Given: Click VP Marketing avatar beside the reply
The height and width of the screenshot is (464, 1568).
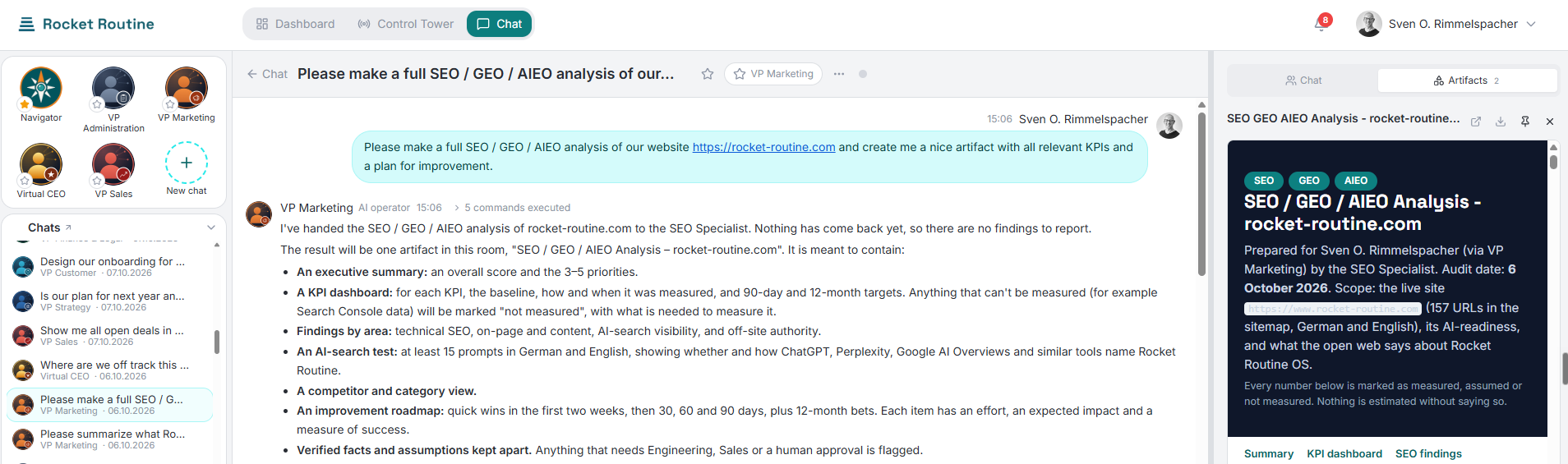Looking at the screenshot, I should point(260,214).
